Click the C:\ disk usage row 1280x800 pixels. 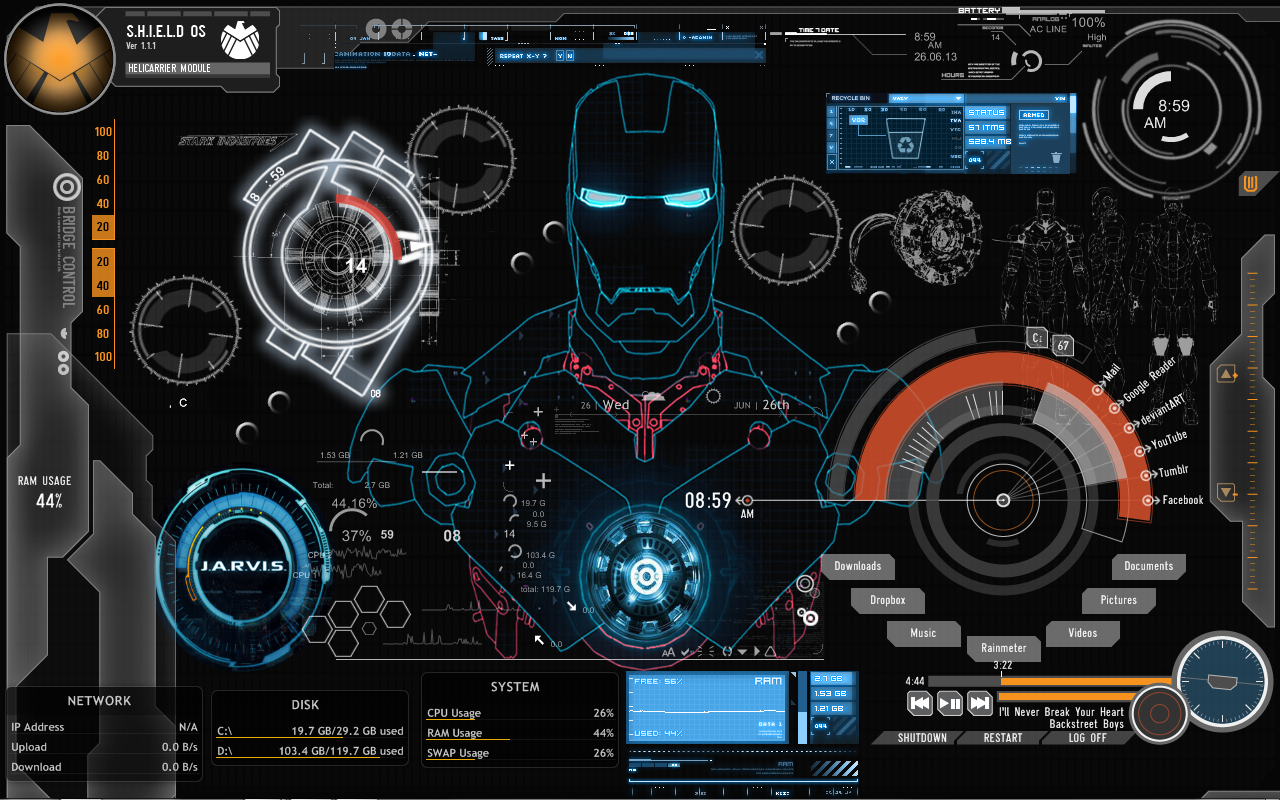[x=310, y=731]
